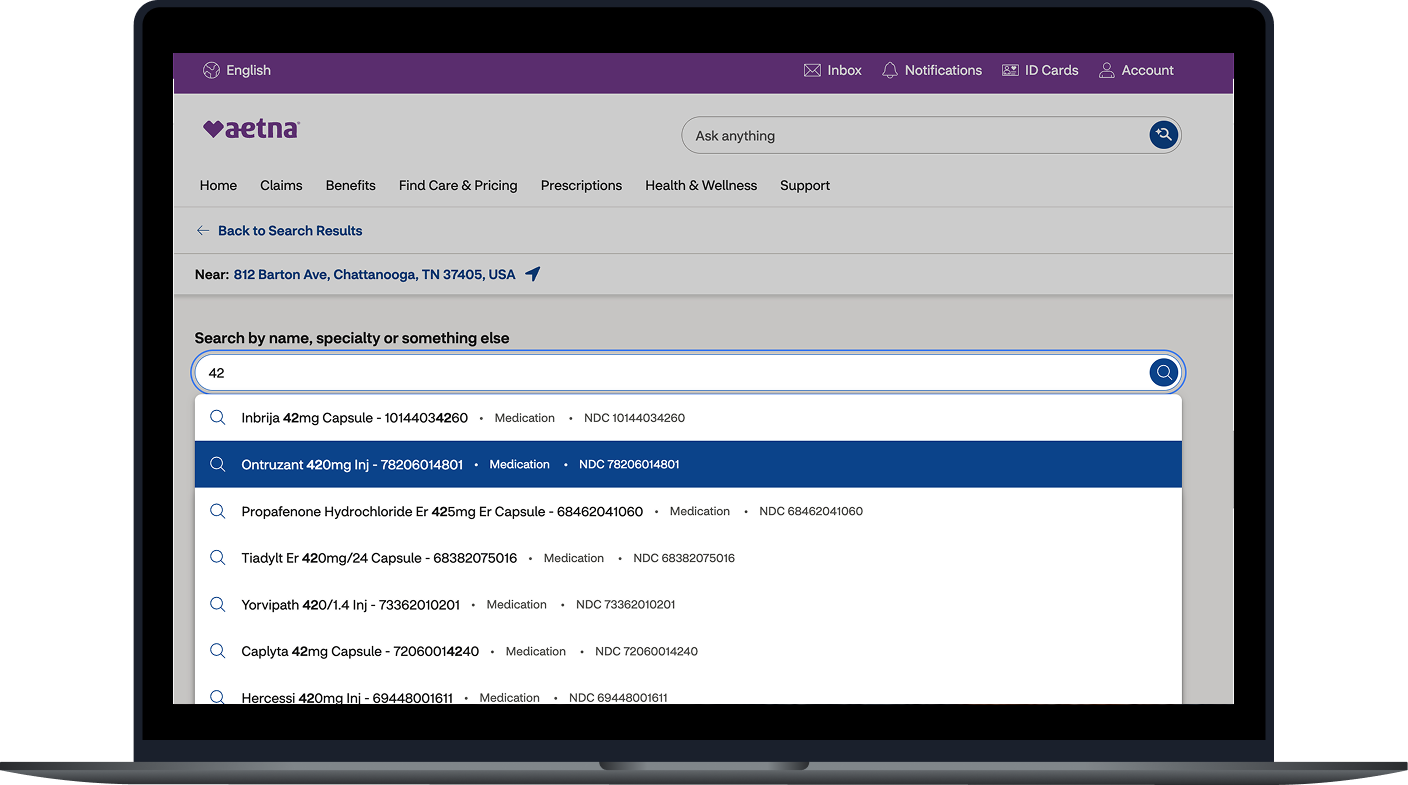The height and width of the screenshot is (785, 1408).
Task: Click magnifier icon beside Yorvipath suggestion
Action: 217,604
